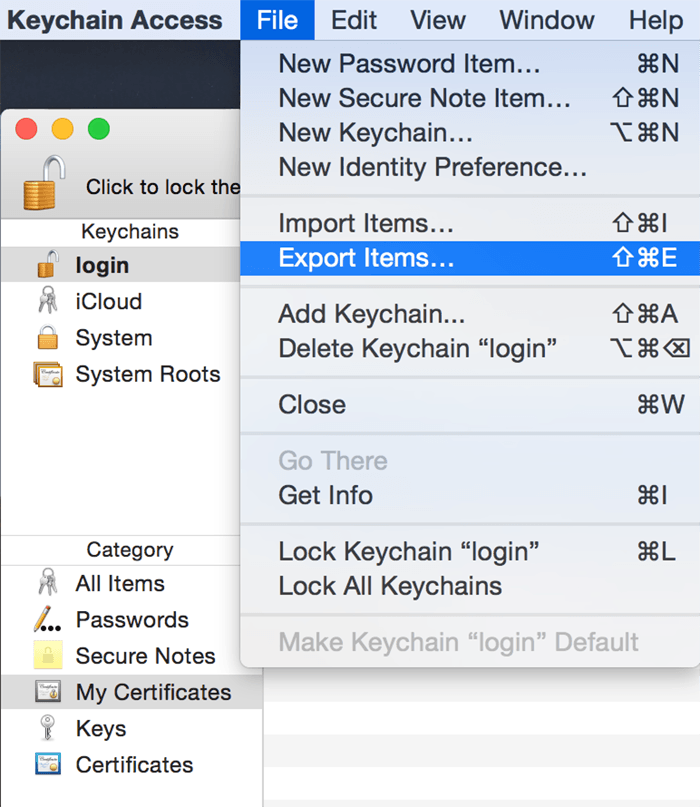Viewport: 700px width, 807px height.
Task: Select Add Keychain… from File menu
Action: coord(371,314)
